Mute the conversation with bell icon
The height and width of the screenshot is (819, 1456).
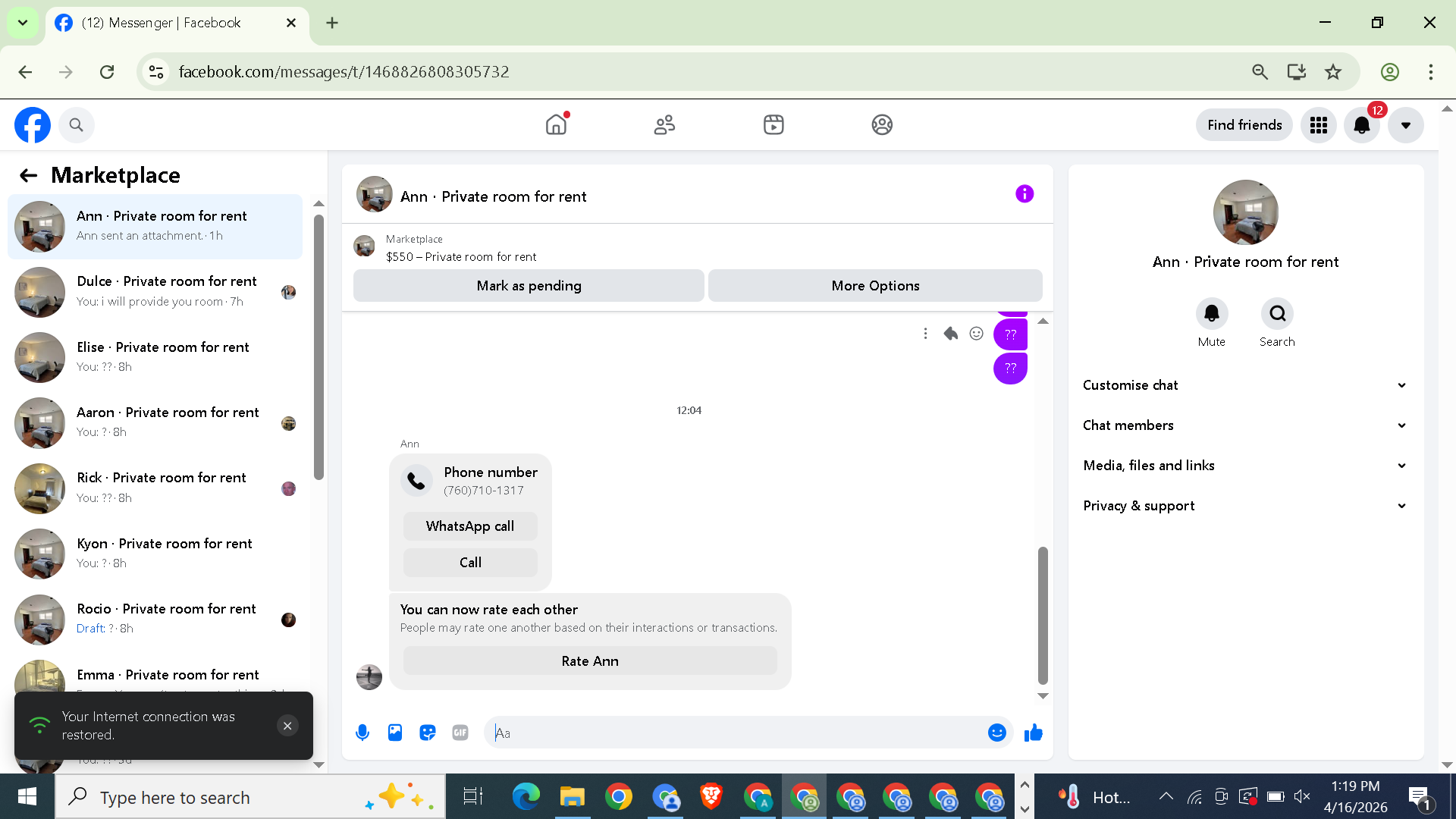click(x=1212, y=314)
